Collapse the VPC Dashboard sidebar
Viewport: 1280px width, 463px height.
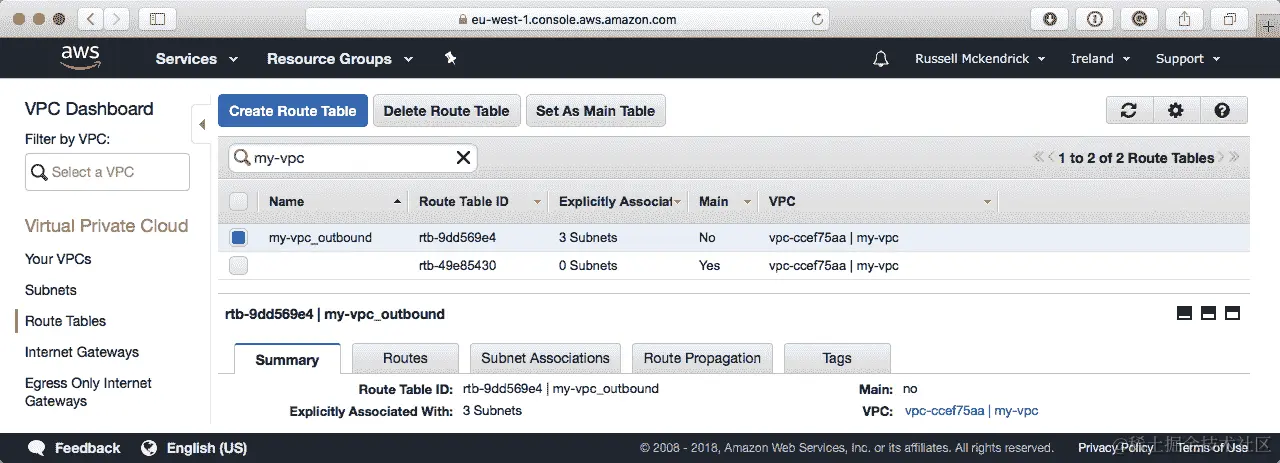click(201, 124)
